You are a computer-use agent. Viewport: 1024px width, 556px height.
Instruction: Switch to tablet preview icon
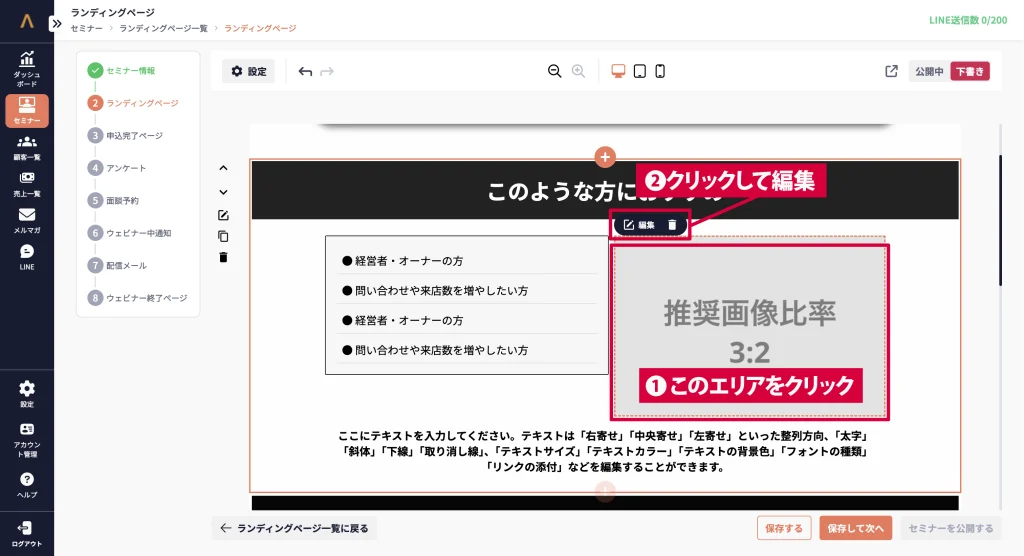point(639,71)
